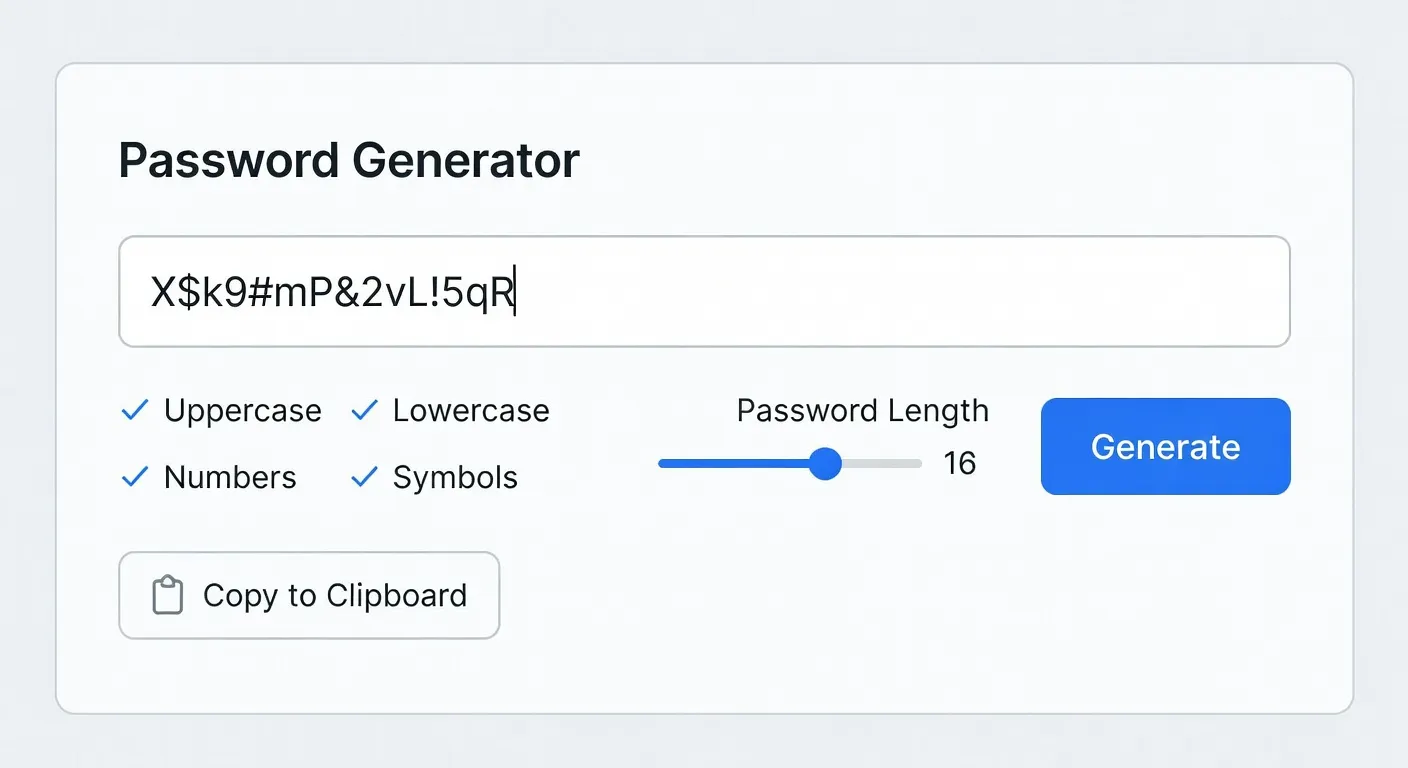Click the Uppercase label text
1408x768 pixels.
pyautogui.click(x=242, y=410)
